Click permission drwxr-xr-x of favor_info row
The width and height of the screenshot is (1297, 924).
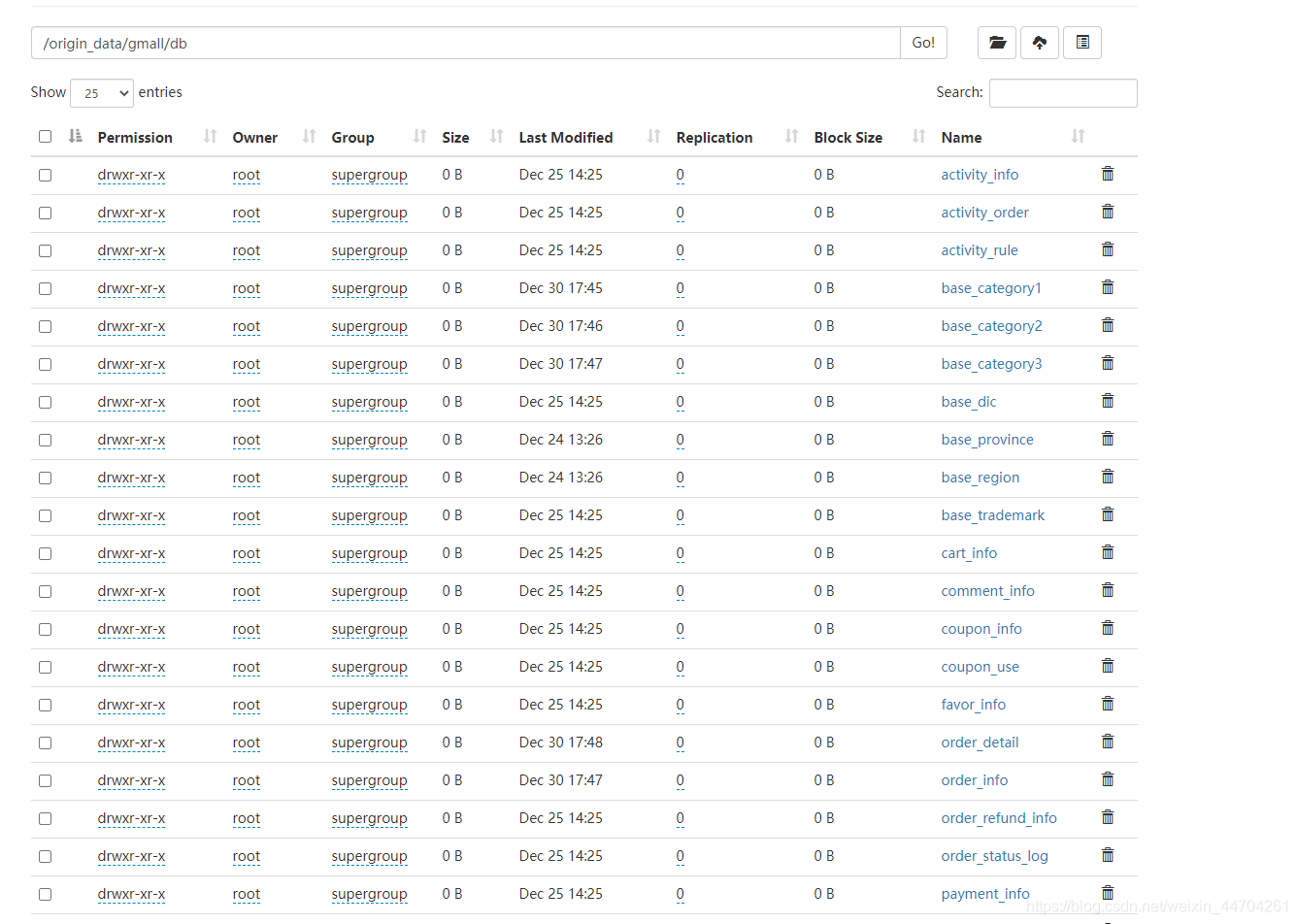pos(131,705)
